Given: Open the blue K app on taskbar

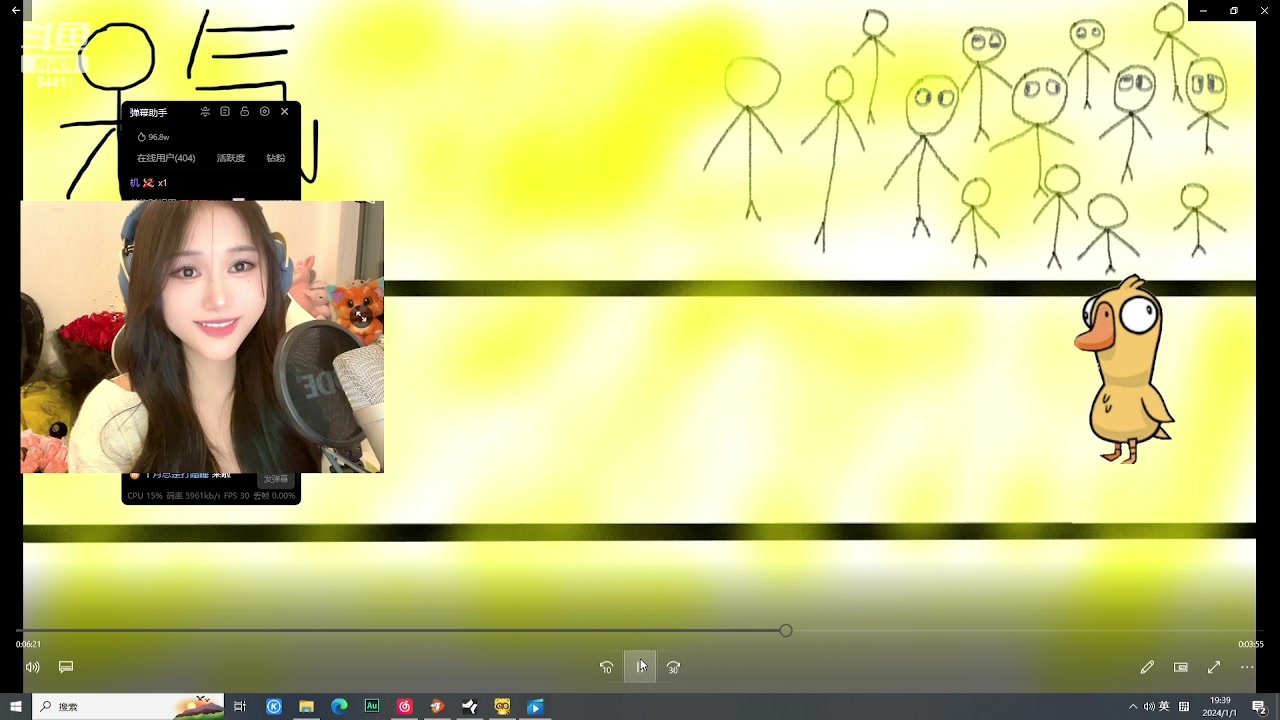Looking at the screenshot, I should [x=274, y=707].
